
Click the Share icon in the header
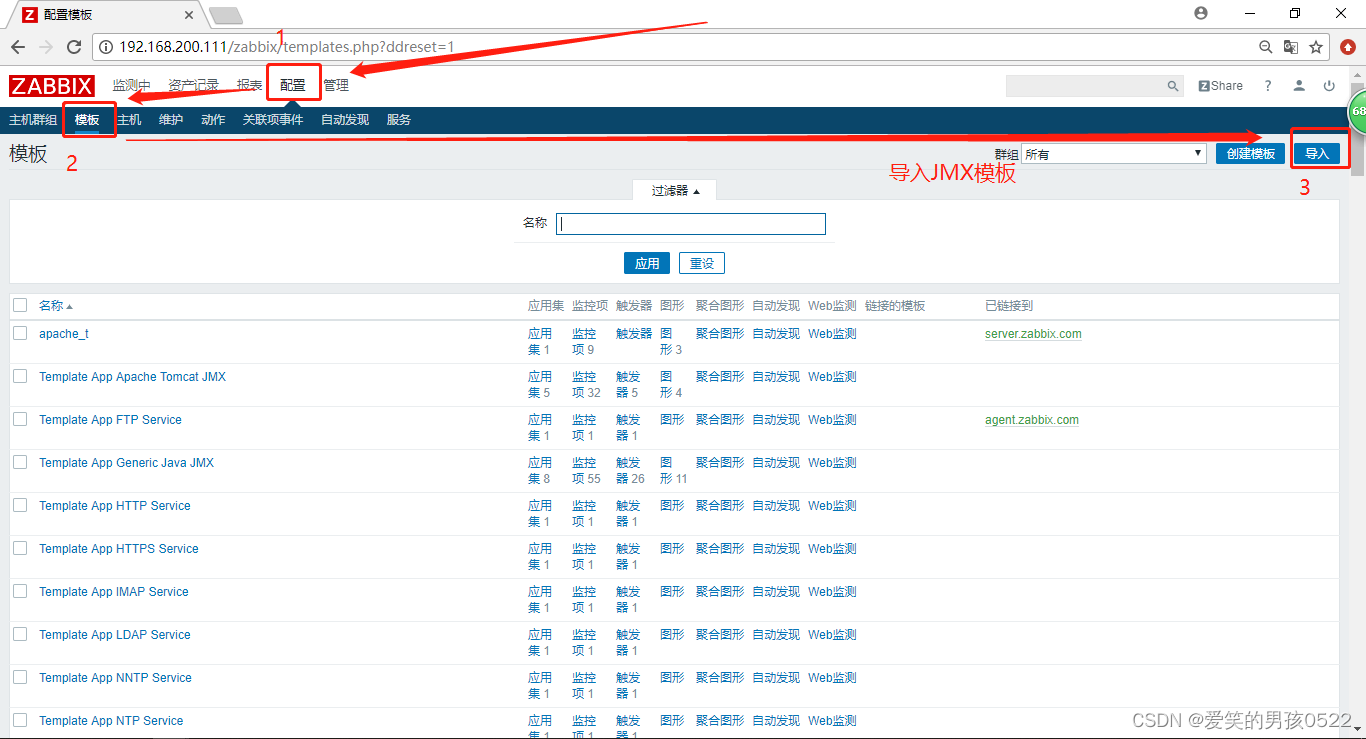1220,86
